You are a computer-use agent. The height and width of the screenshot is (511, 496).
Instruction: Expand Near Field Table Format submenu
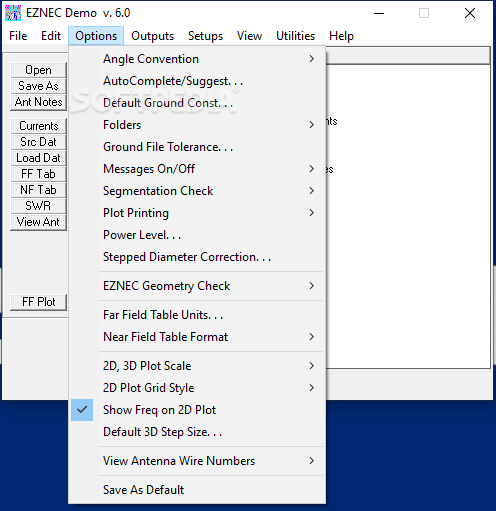[x=197, y=337]
